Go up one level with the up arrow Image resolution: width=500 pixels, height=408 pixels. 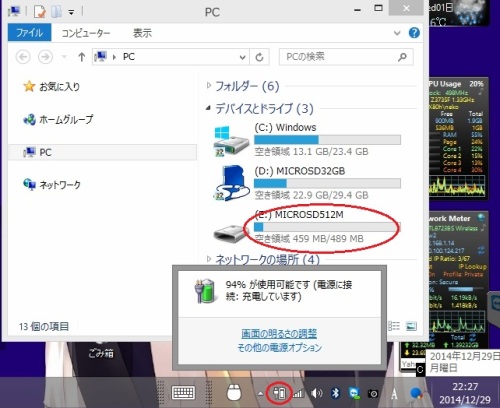(82, 57)
